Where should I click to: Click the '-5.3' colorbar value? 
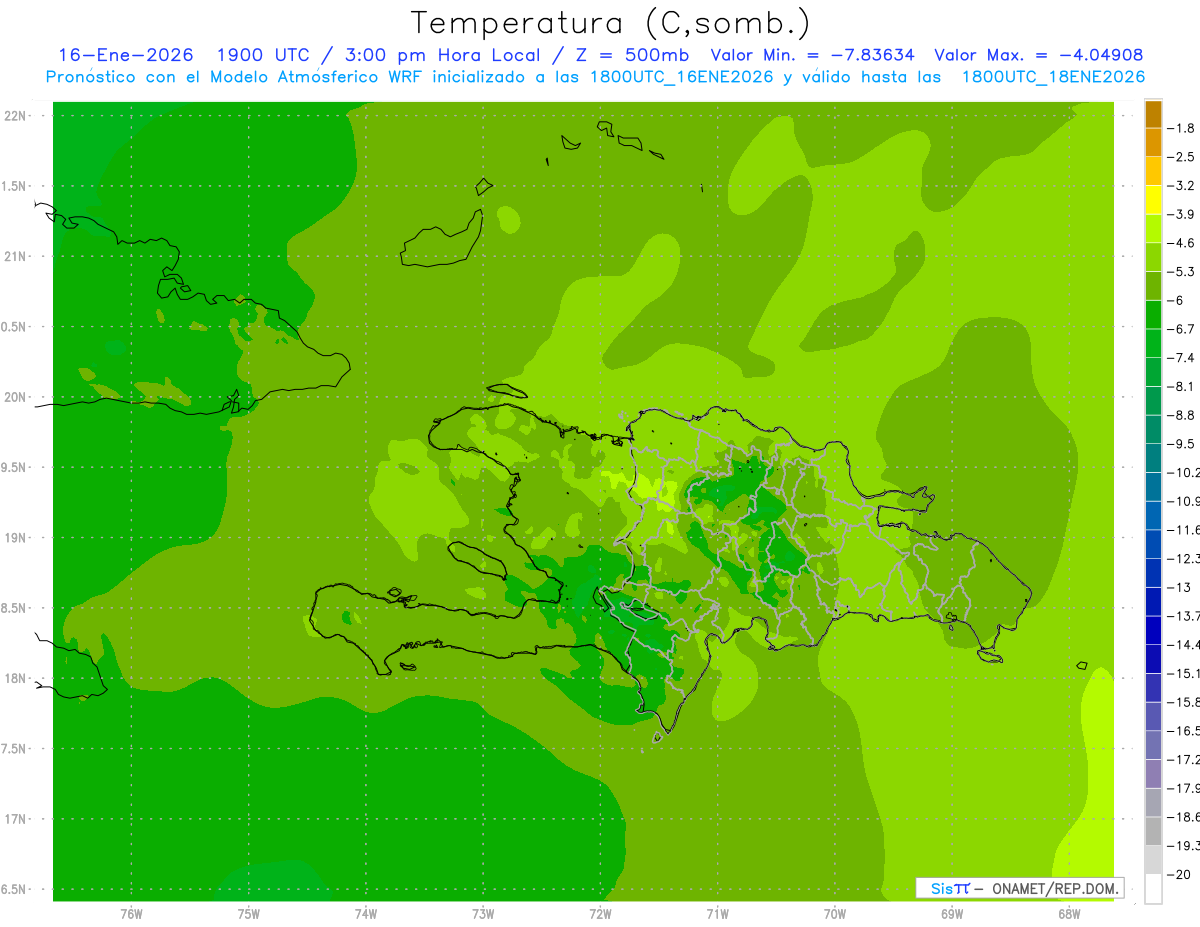coord(1181,272)
